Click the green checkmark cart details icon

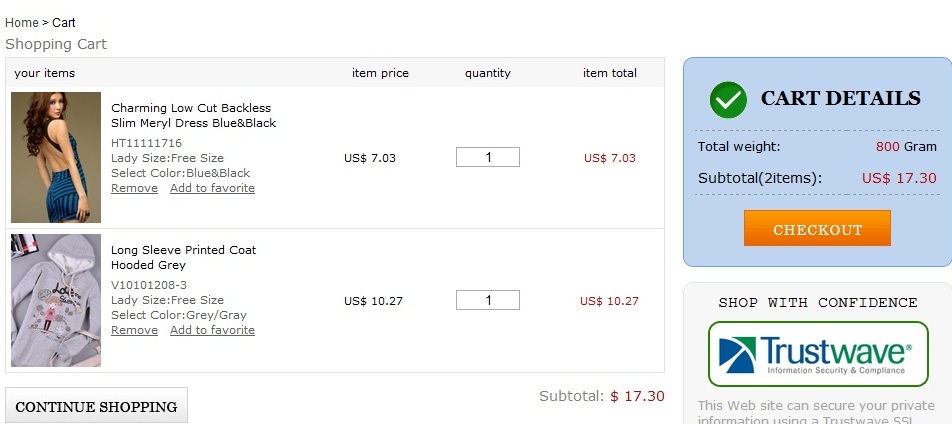(728, 100)
